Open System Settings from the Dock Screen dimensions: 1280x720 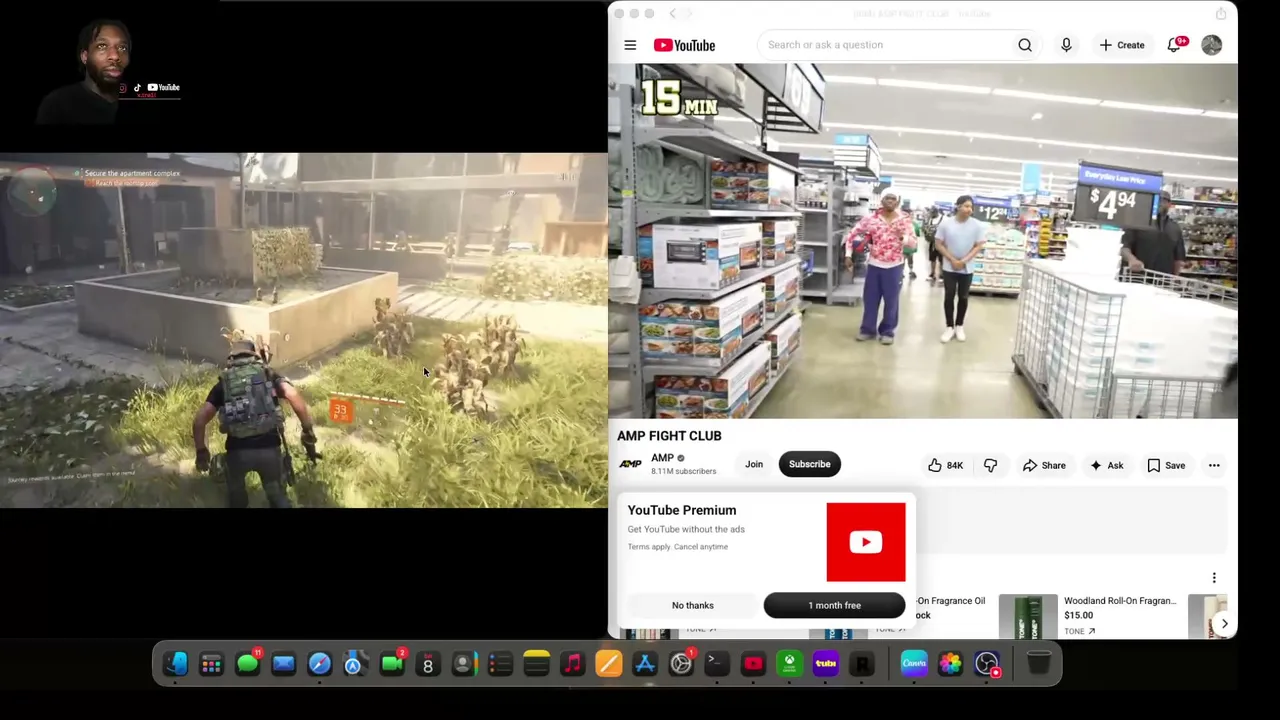coord(680,663)
